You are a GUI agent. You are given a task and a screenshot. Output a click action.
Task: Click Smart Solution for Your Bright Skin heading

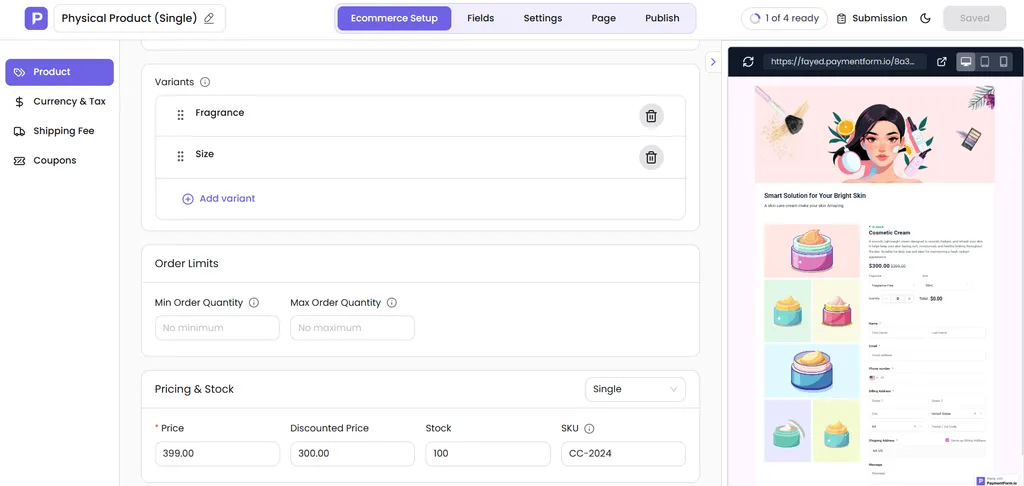coord(815,195)
